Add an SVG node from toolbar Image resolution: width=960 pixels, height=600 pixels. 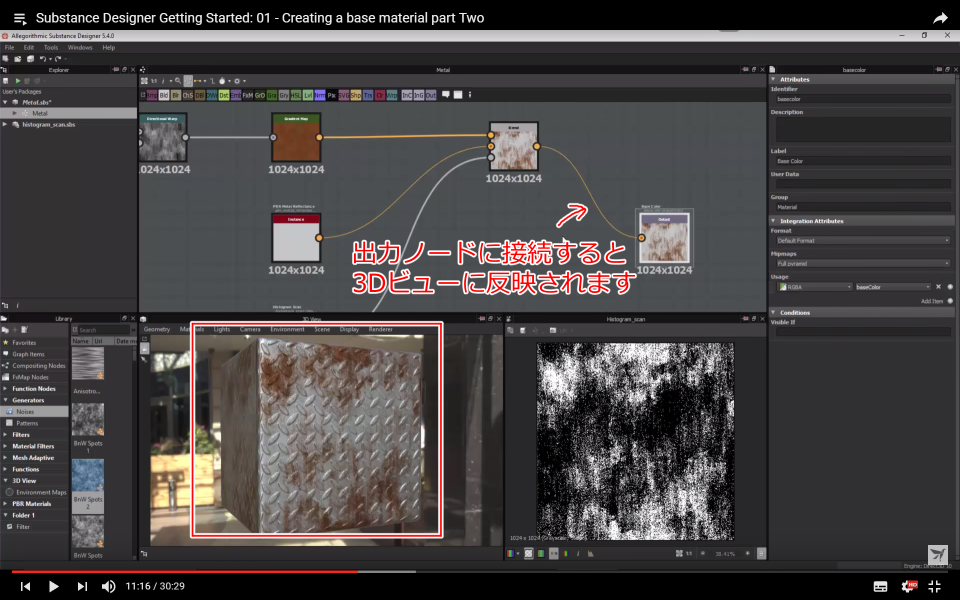[343, 95]
